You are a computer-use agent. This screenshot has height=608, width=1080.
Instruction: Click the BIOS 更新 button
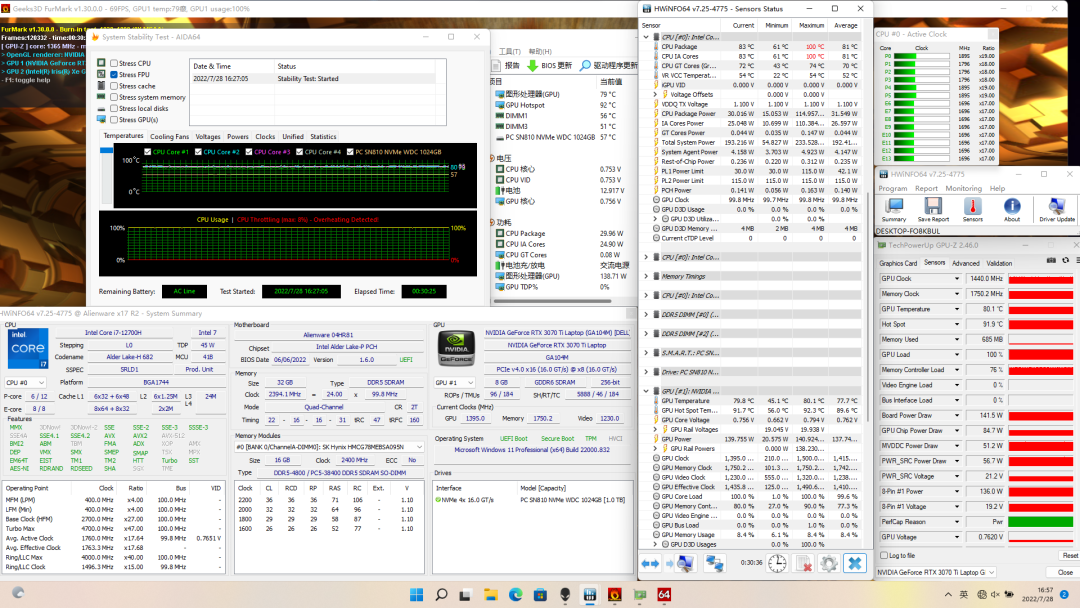point(551,65)
